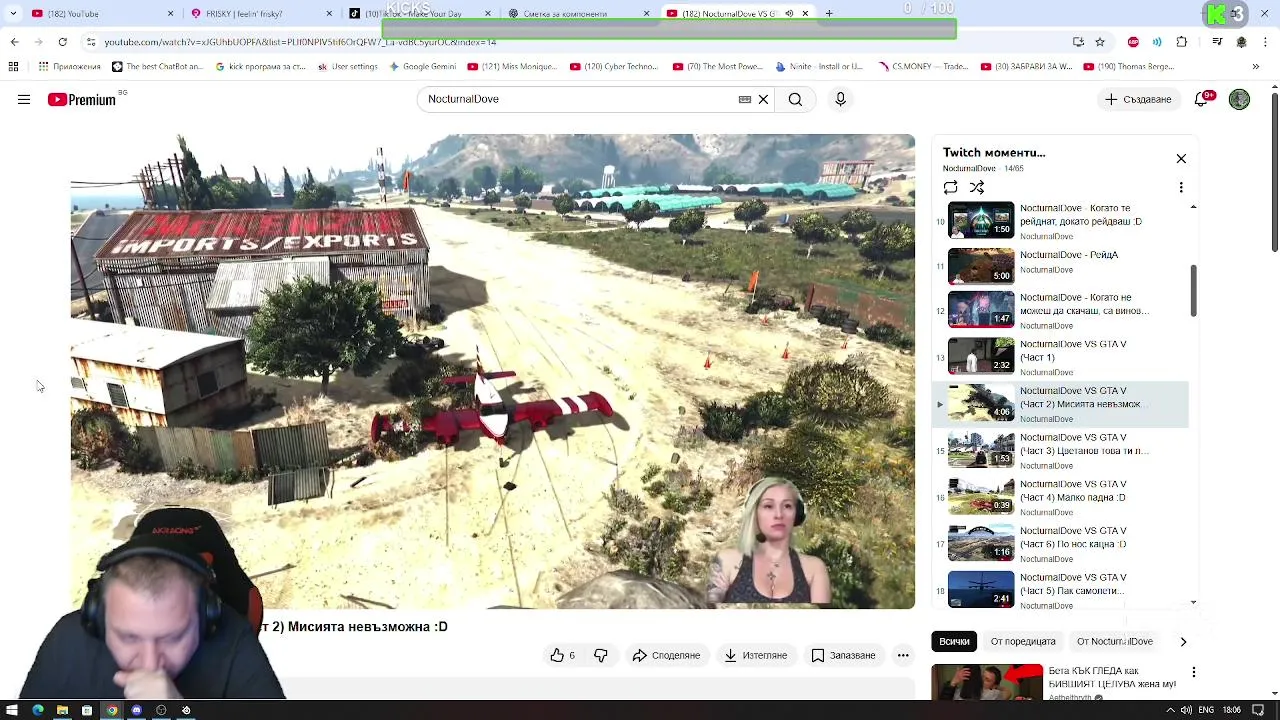Viewport: 1280px width, 720px height.
Task: Open the YouTube guide hamburger menu
Action: click(24, 99)
